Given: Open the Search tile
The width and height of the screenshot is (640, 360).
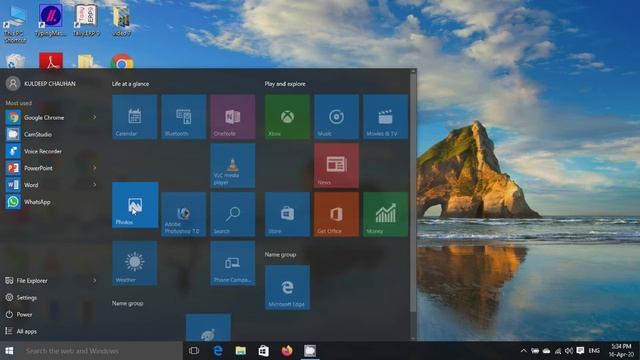Looking at the screenshot, I should [233, 214].
